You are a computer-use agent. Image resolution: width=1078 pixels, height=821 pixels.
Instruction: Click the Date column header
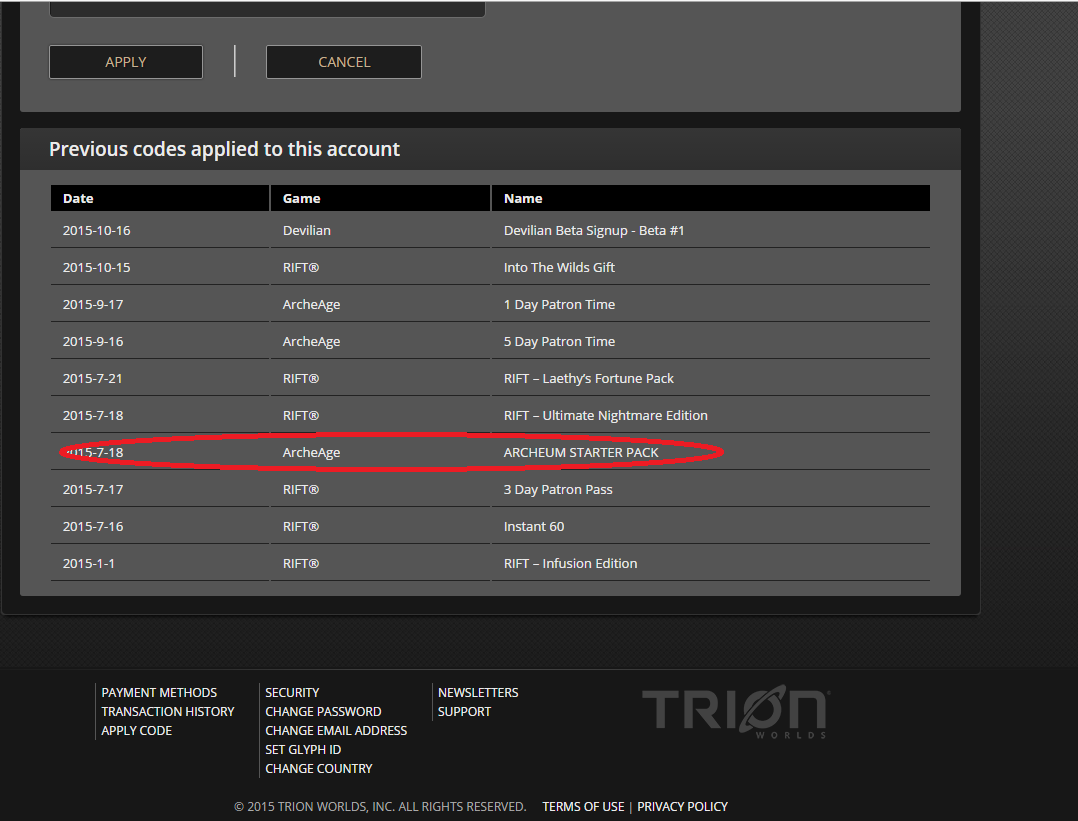click(x=160, y=198)
